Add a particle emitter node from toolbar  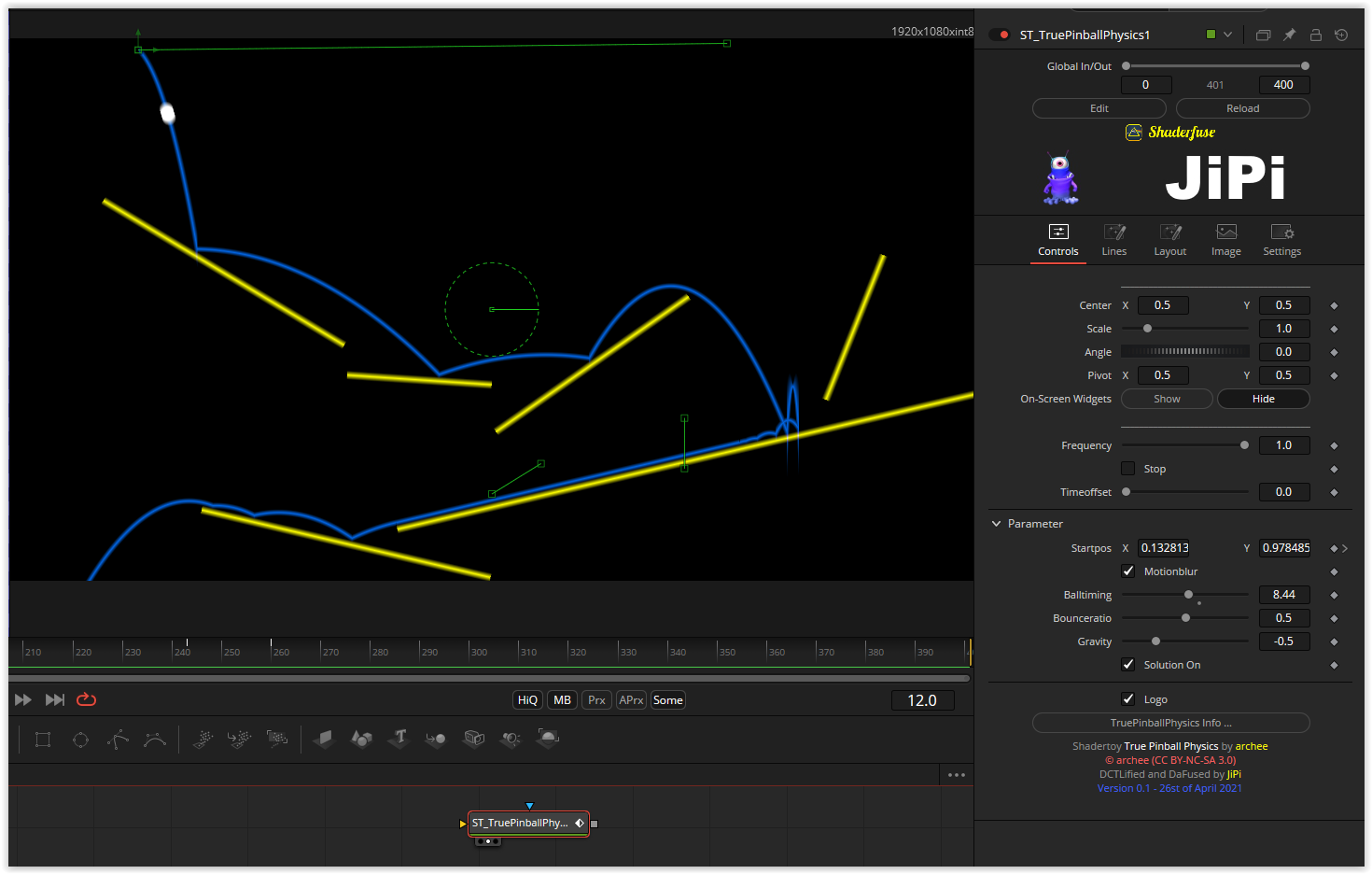[203, 740]
